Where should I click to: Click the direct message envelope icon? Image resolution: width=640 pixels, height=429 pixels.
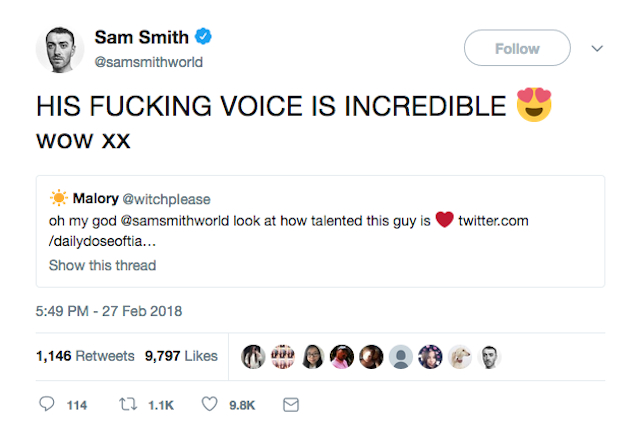point(291,405)
